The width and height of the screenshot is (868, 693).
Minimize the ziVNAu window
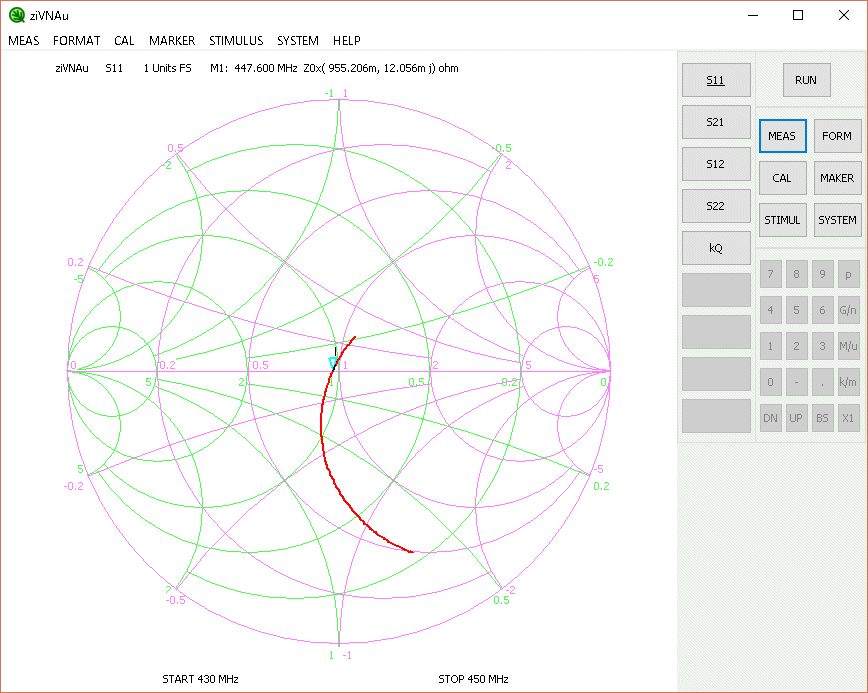coord(753,15)
